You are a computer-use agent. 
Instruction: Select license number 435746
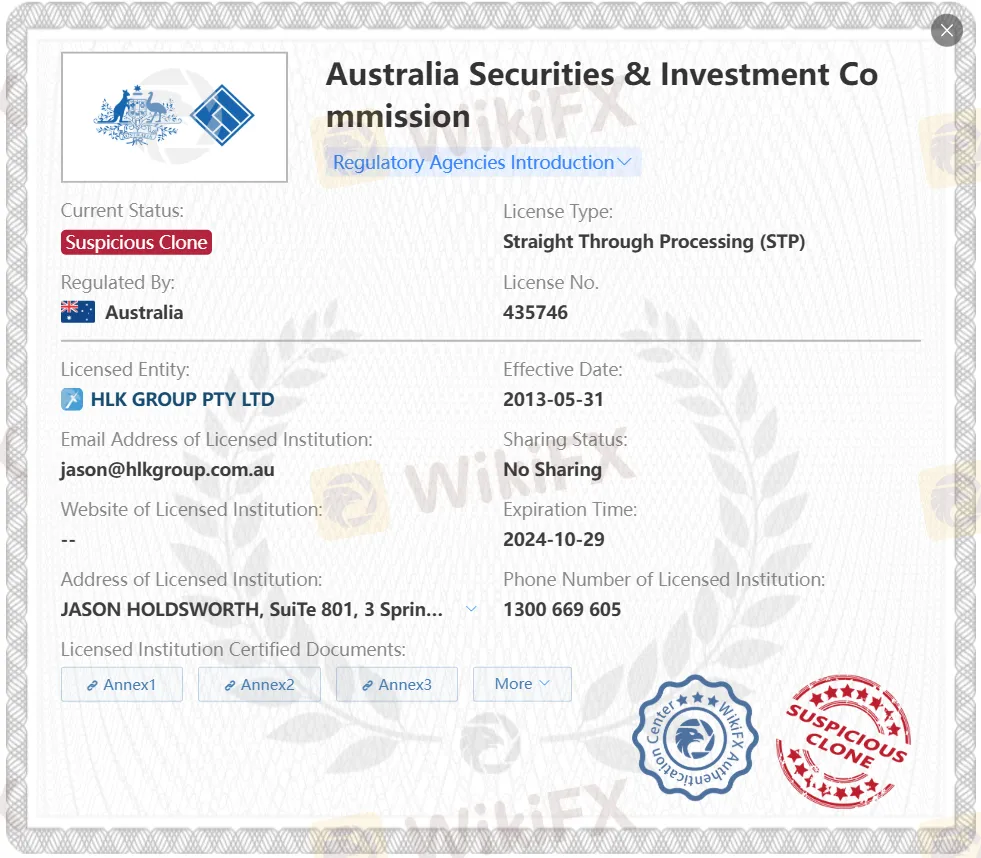pos(536,312)
